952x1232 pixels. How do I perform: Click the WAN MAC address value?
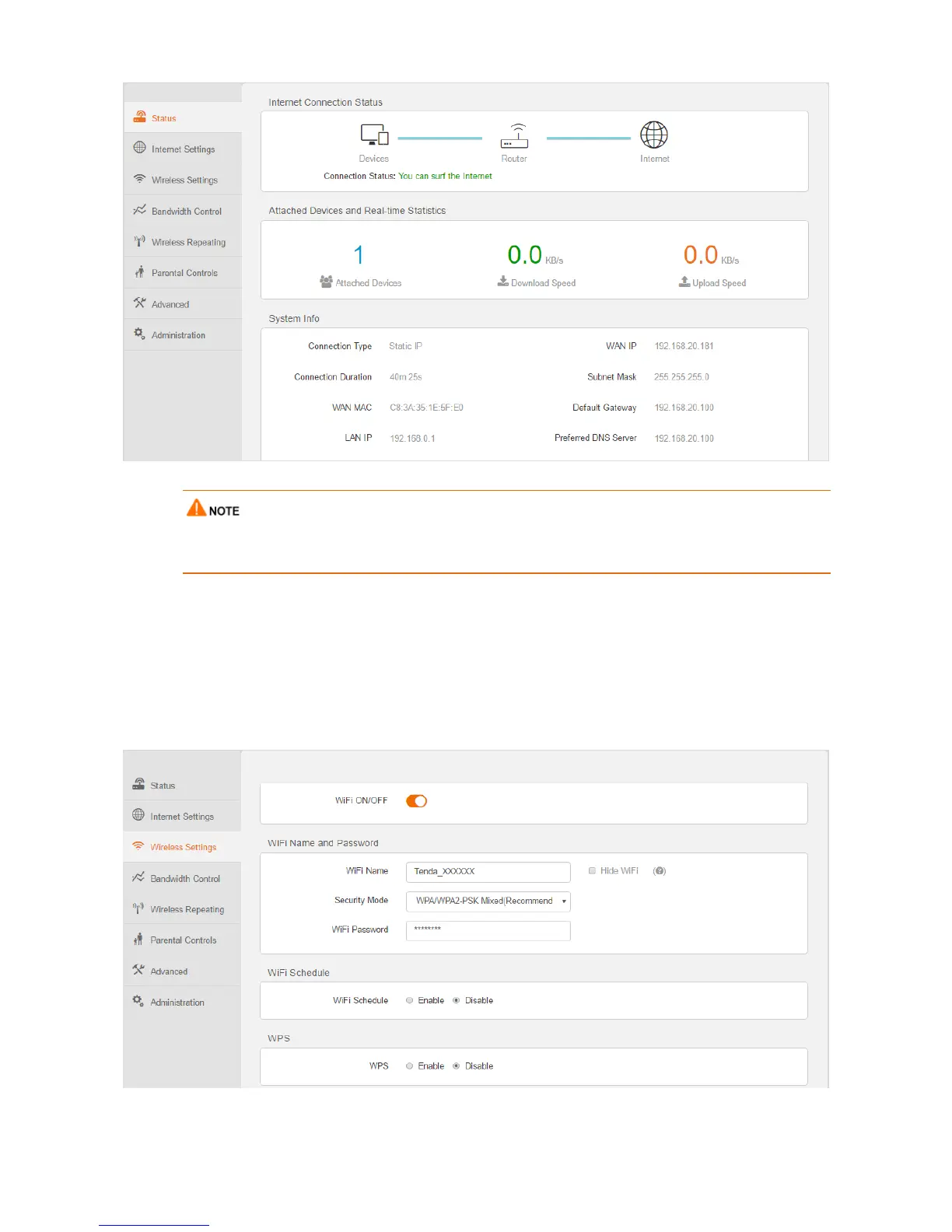[427, 408]
